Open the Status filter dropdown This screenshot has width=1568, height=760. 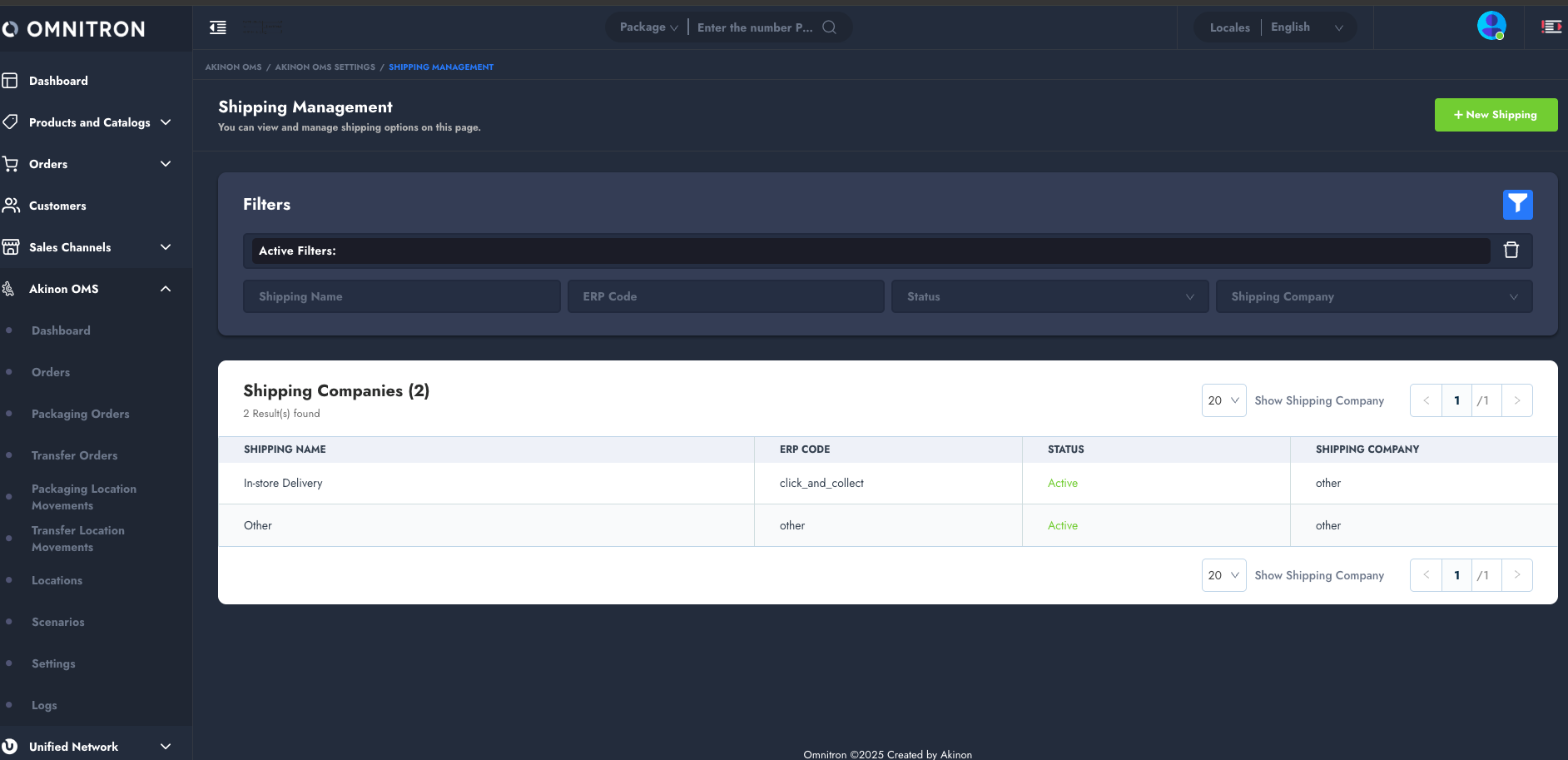click(1049, 296)
